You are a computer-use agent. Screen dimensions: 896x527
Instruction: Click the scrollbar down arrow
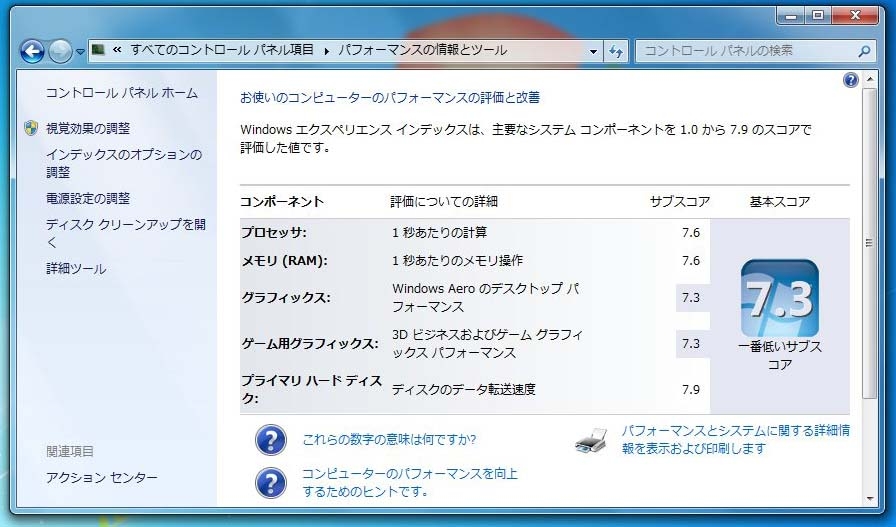pyautogui.click(x=870, y=498)
